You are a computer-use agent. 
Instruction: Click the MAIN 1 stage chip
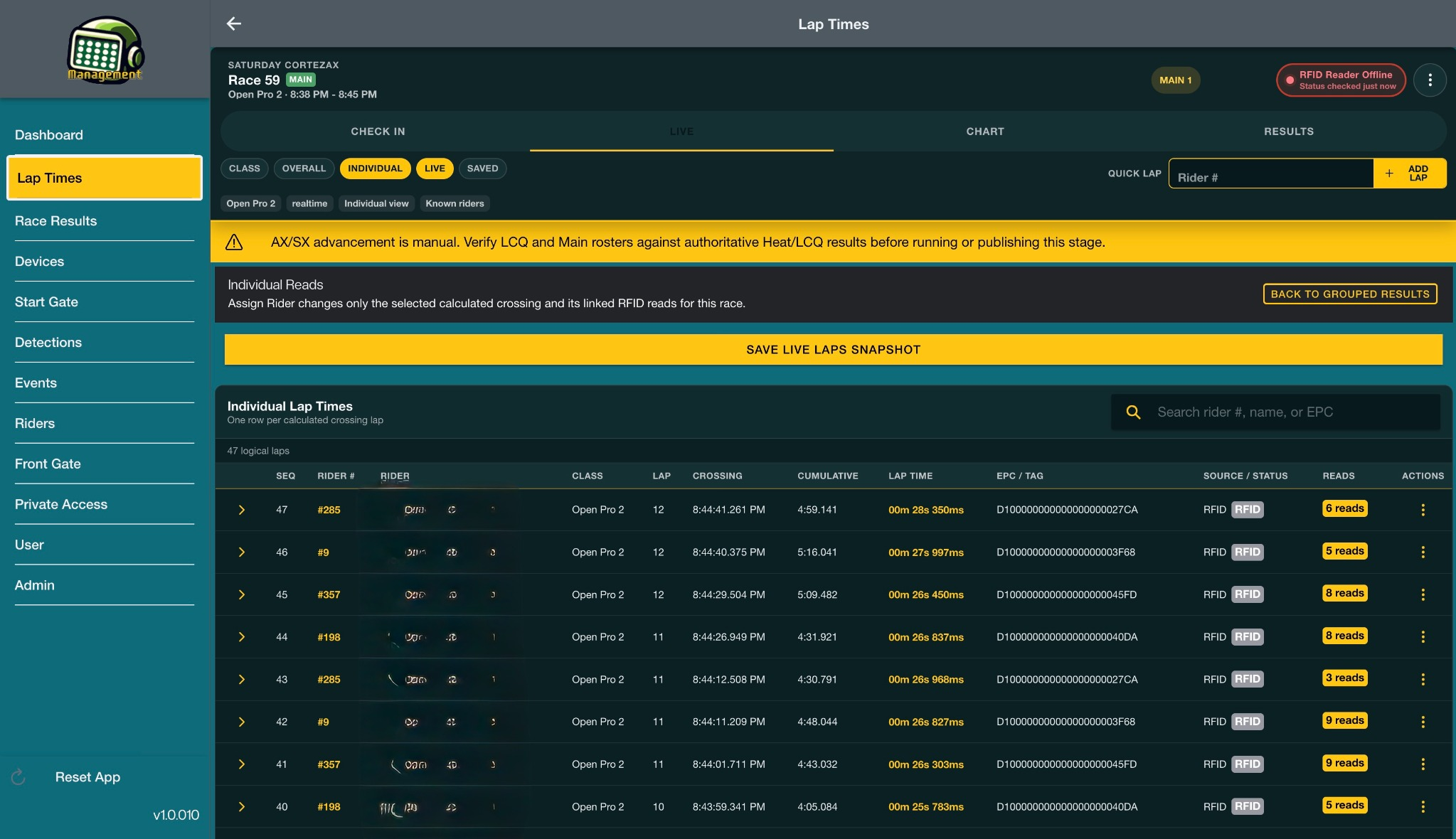click(x=1175, y=80)
